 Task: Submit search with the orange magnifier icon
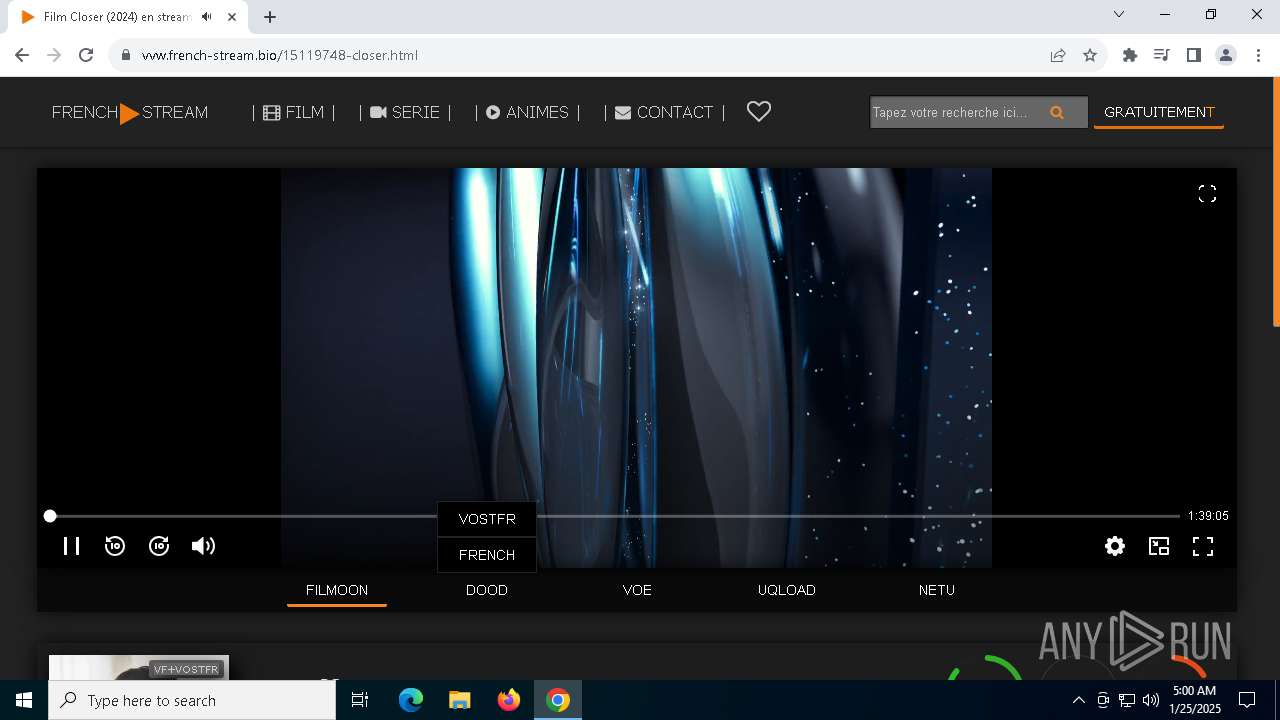tap(1057, 113)
